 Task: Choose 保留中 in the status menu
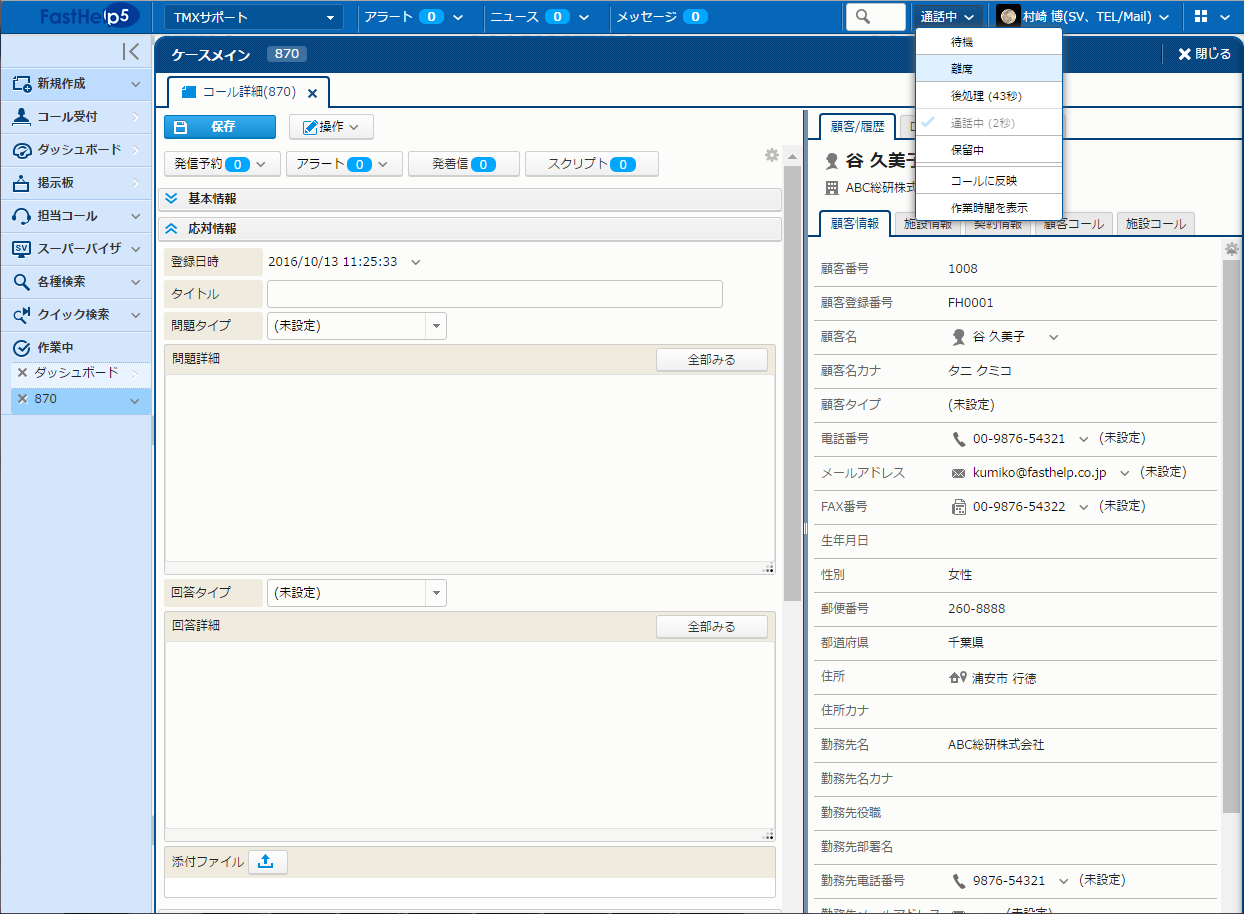[x=967, y=150]
